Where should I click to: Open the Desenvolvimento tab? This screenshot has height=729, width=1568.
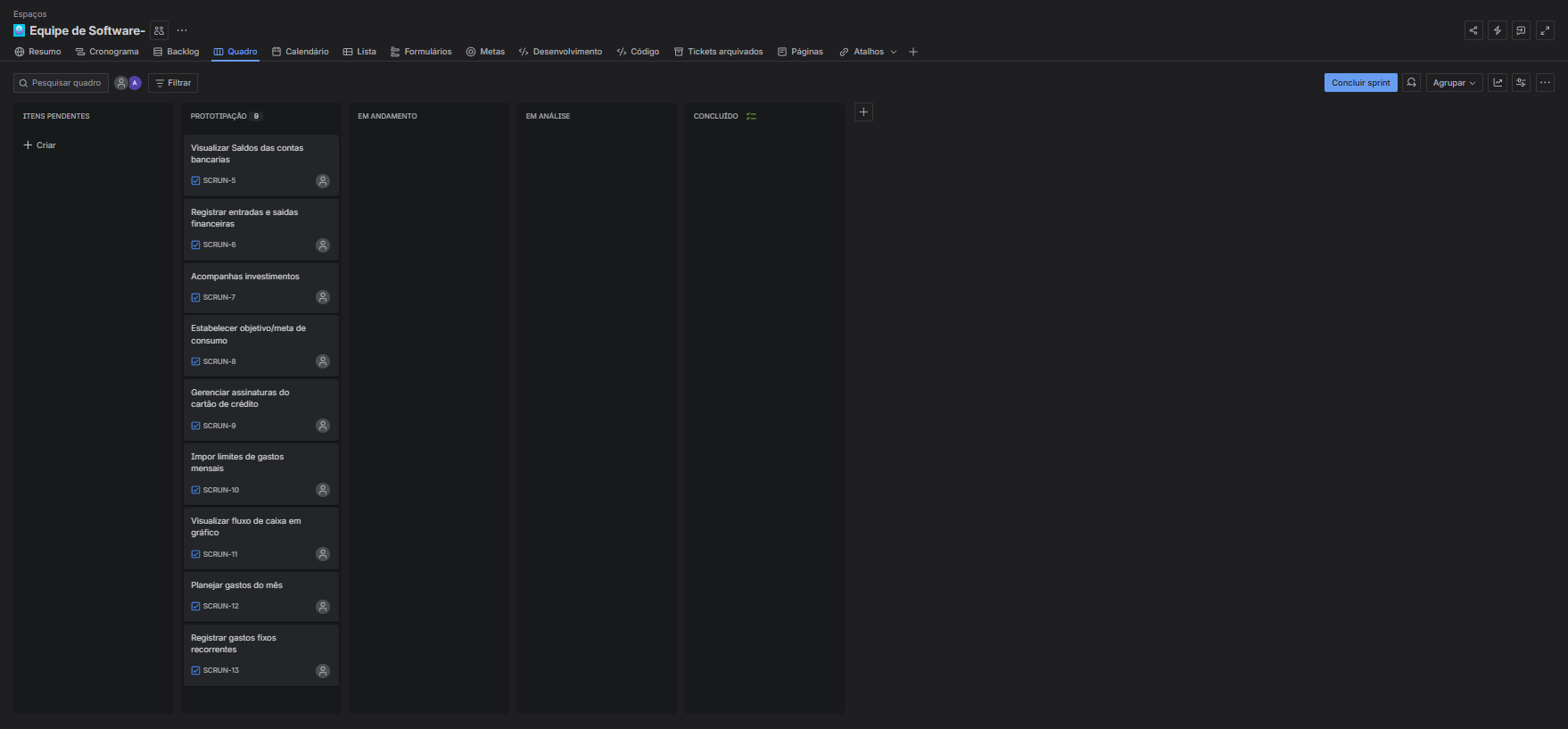click(x=560, y=52)
